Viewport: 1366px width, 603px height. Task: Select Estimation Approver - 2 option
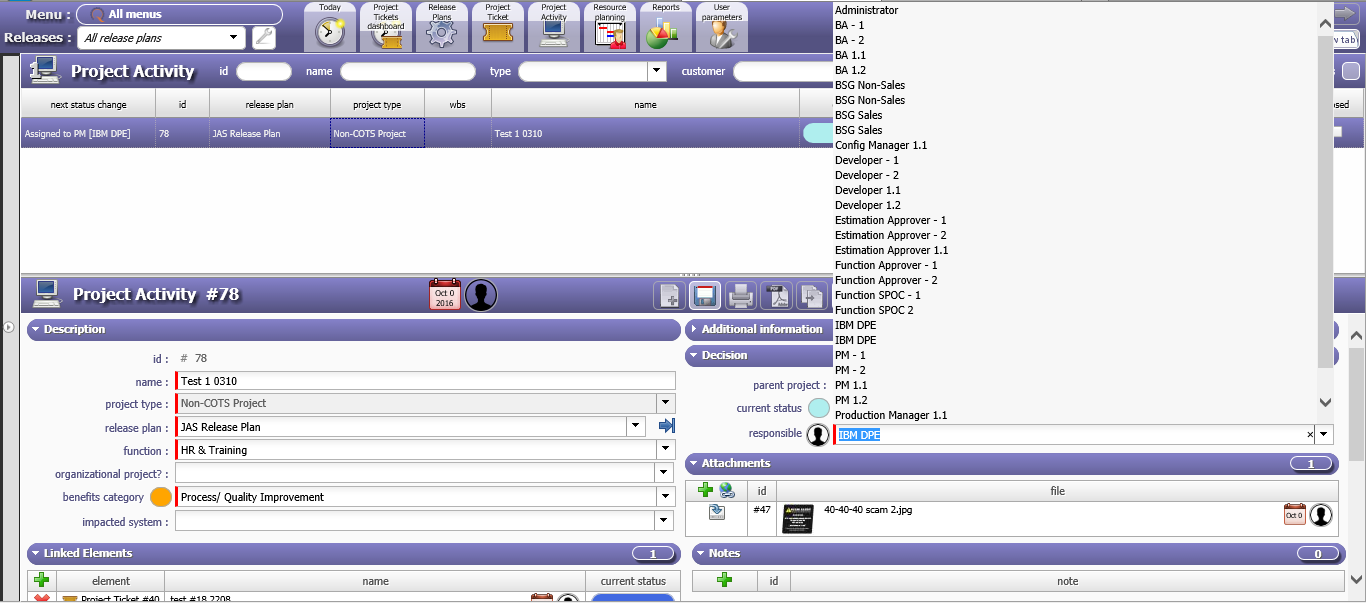(891, 235)
